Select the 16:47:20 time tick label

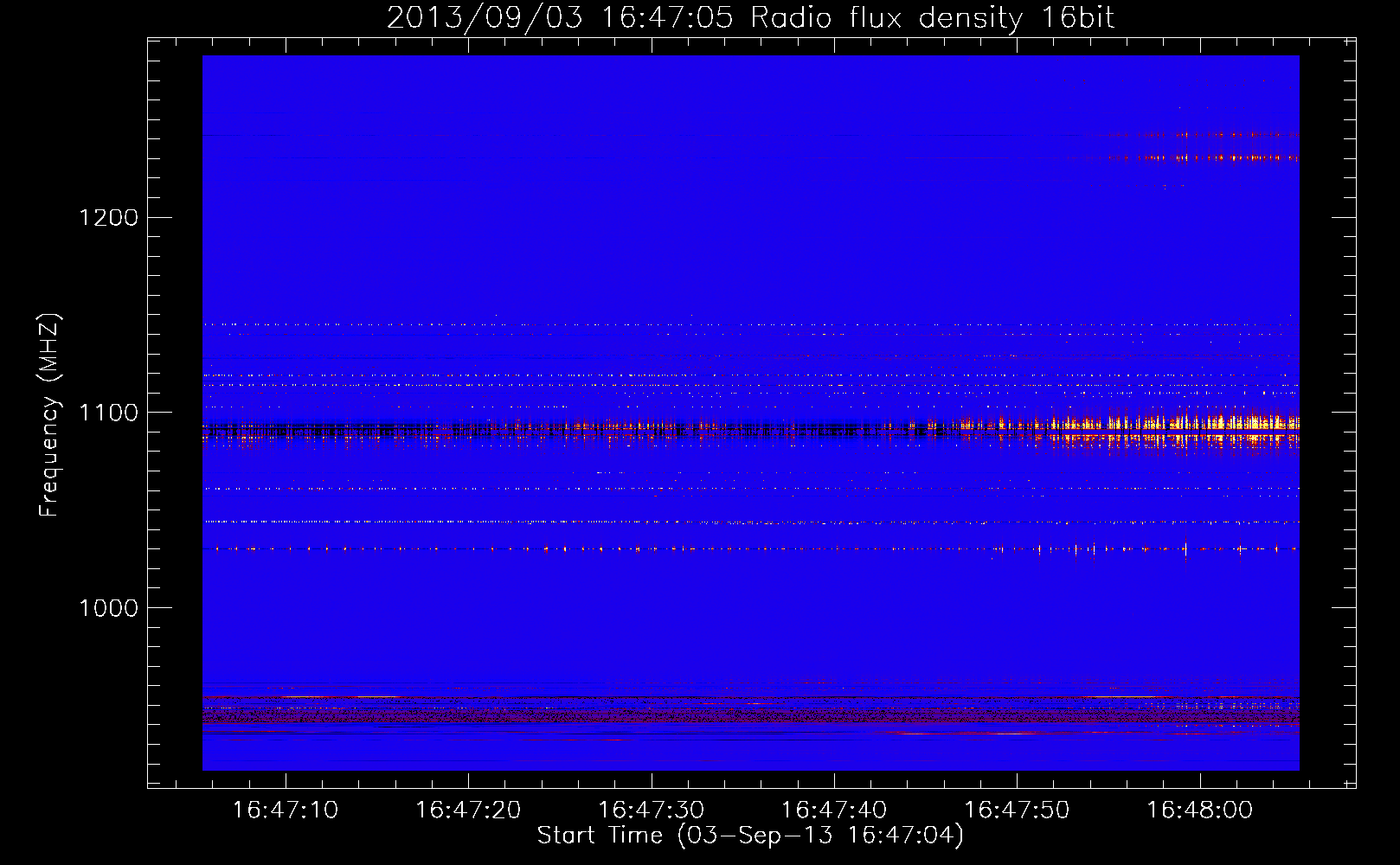click(468, 811)
